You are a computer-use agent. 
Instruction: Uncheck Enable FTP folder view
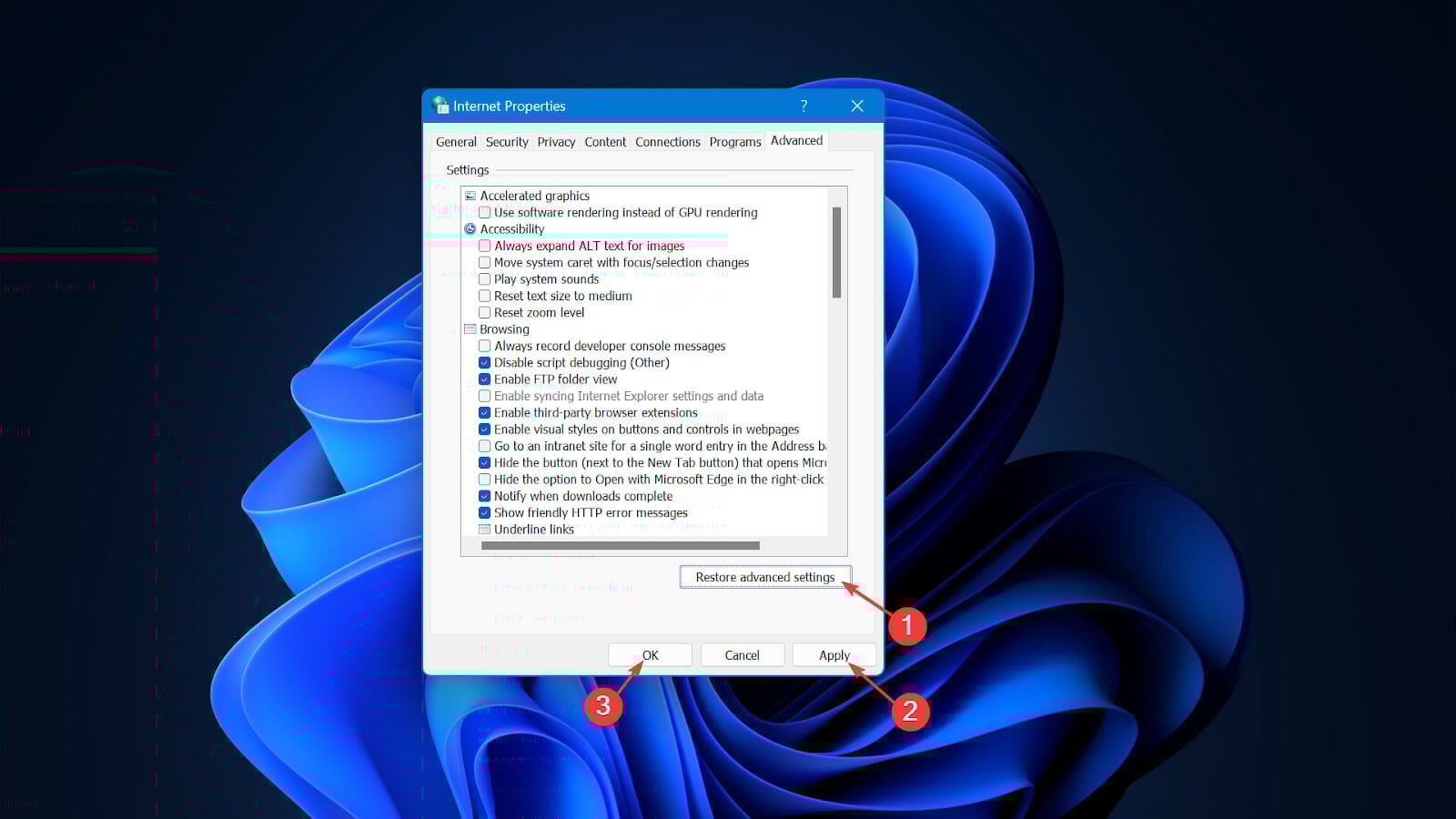484,379
